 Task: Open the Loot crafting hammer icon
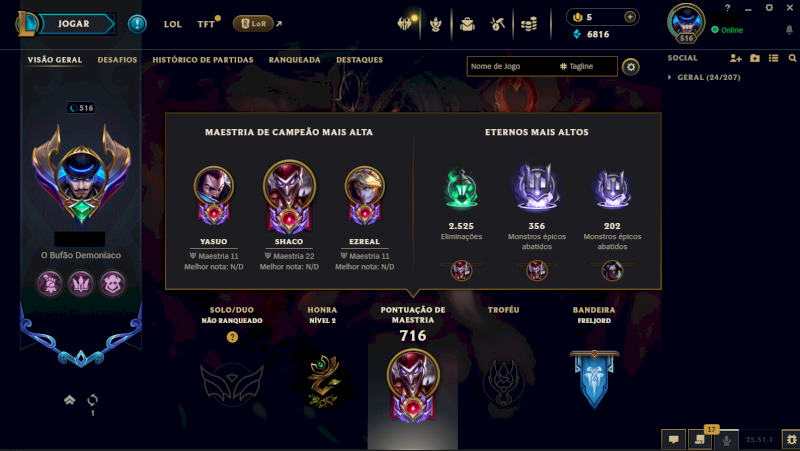(x=497, y=23)
